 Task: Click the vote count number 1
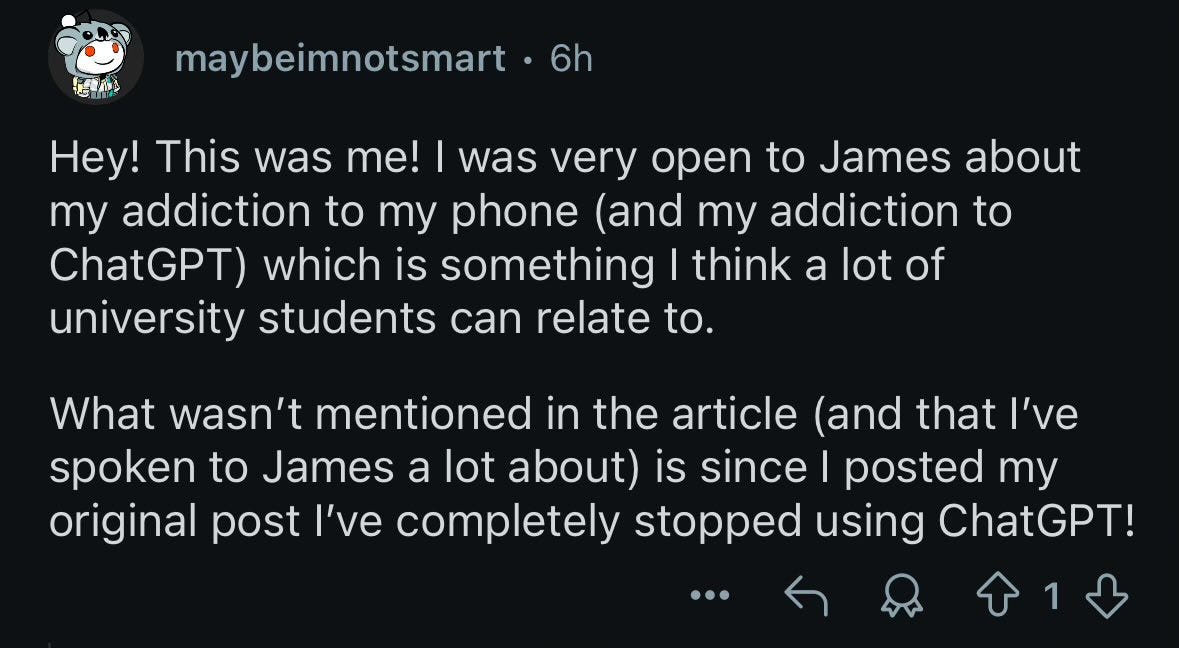tap(1050, 597)
